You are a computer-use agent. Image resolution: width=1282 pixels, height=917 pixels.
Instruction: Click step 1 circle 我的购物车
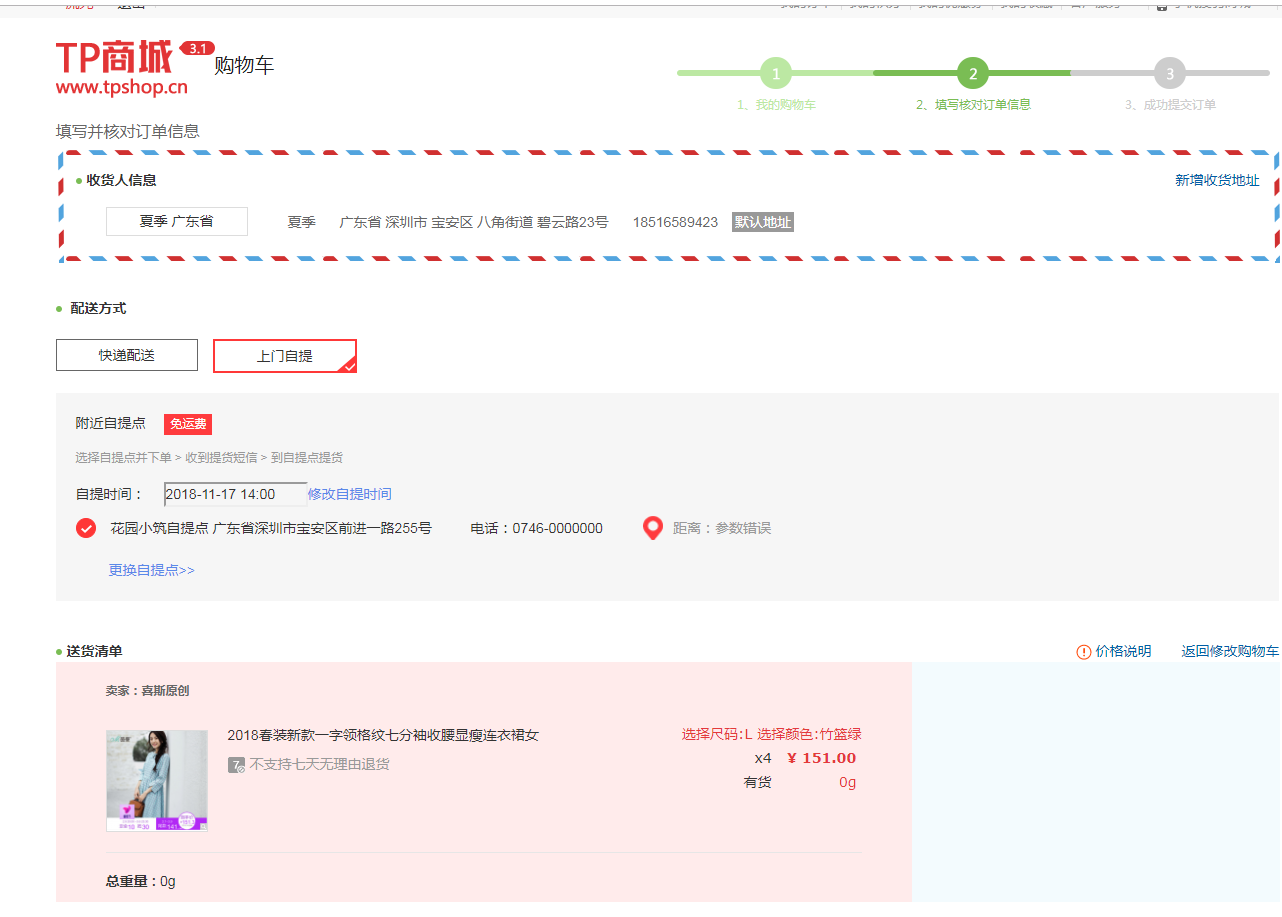(776, 73)
